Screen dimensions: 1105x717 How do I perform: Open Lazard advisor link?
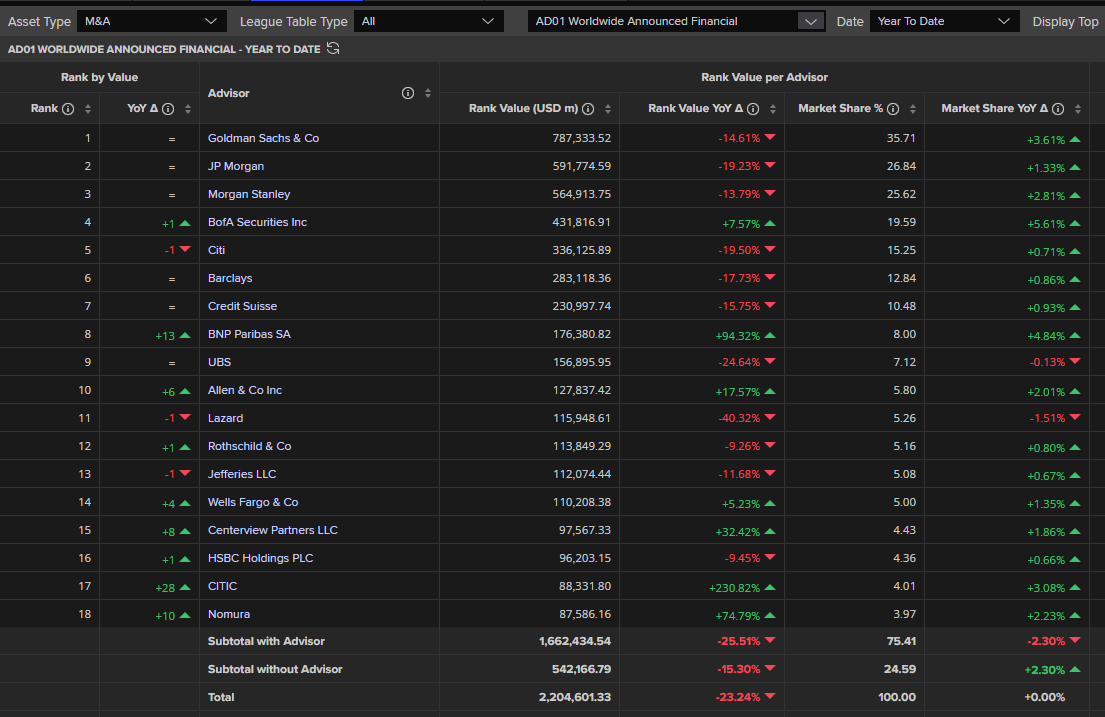(226, 418)
